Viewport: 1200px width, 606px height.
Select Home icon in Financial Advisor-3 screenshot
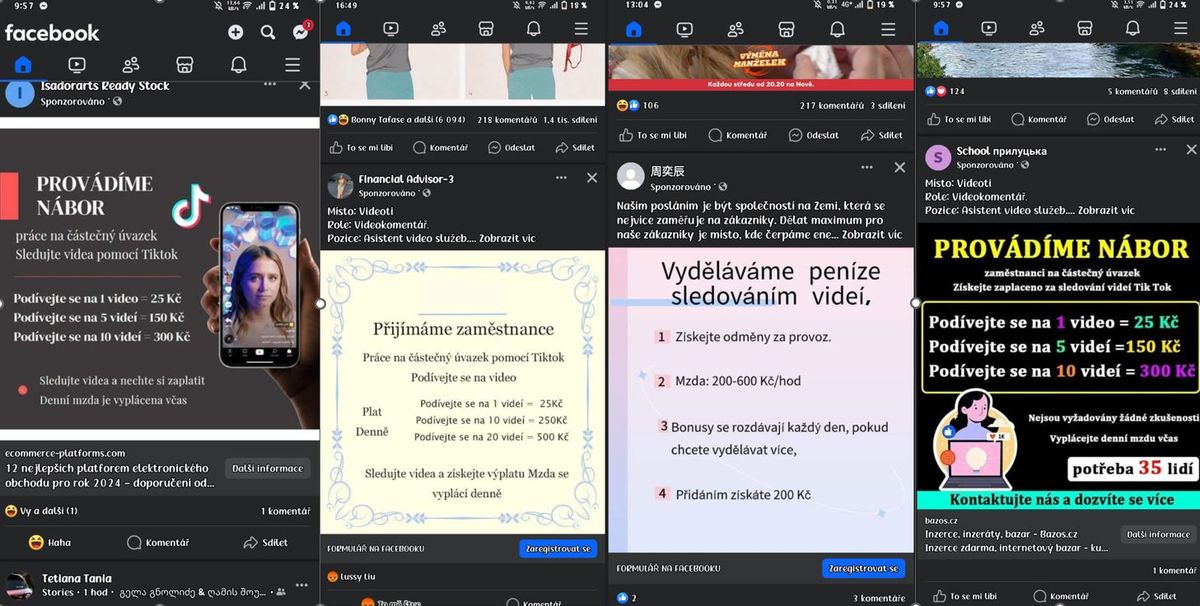tap(343, 29)
